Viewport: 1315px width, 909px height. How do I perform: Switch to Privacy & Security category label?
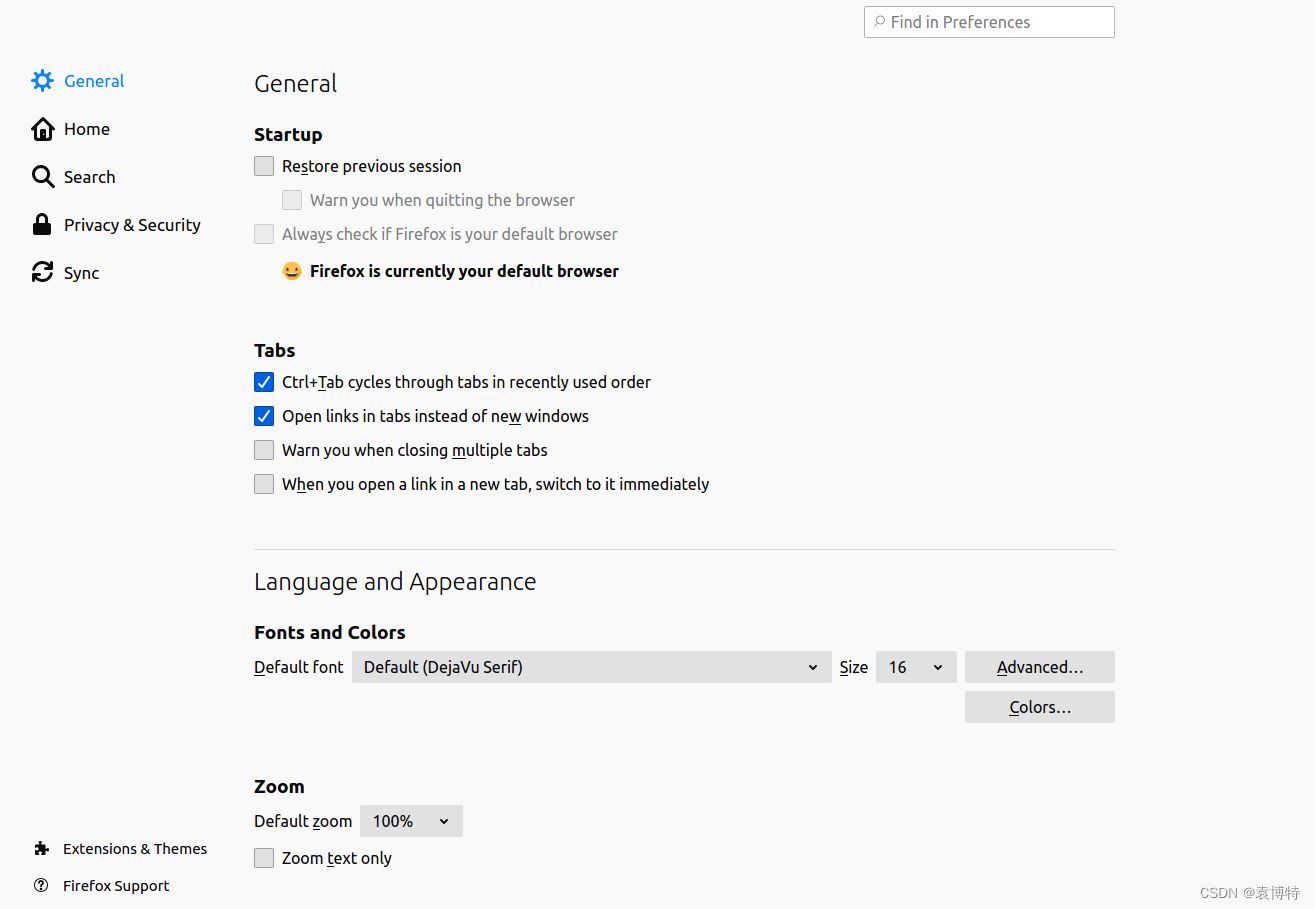pyautogui.click(x=132, y=225)
